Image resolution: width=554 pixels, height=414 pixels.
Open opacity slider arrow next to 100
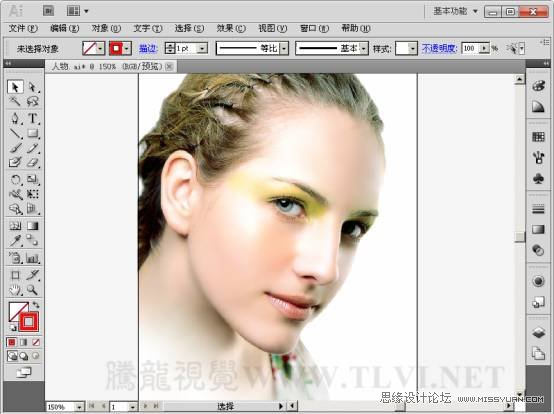pyautogui.click(x=484, y=48)
